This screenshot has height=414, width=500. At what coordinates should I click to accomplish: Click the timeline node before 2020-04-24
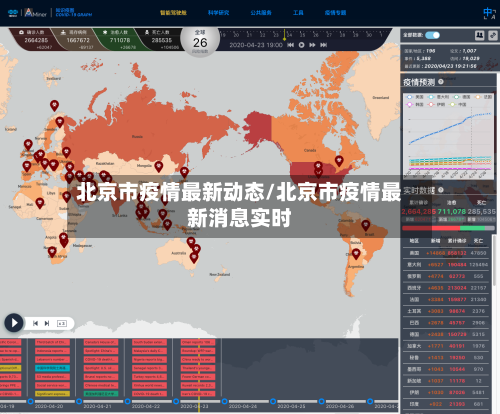pyautogui.click(x=225, y=401)
